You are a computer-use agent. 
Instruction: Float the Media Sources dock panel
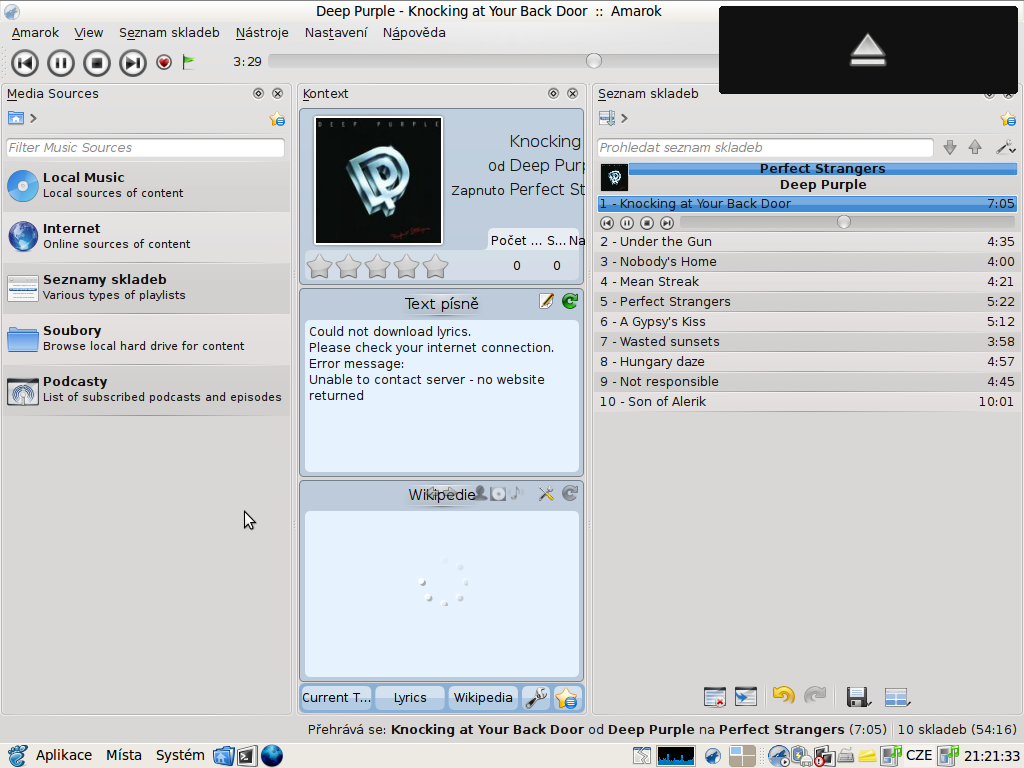[x=259, y=93]
